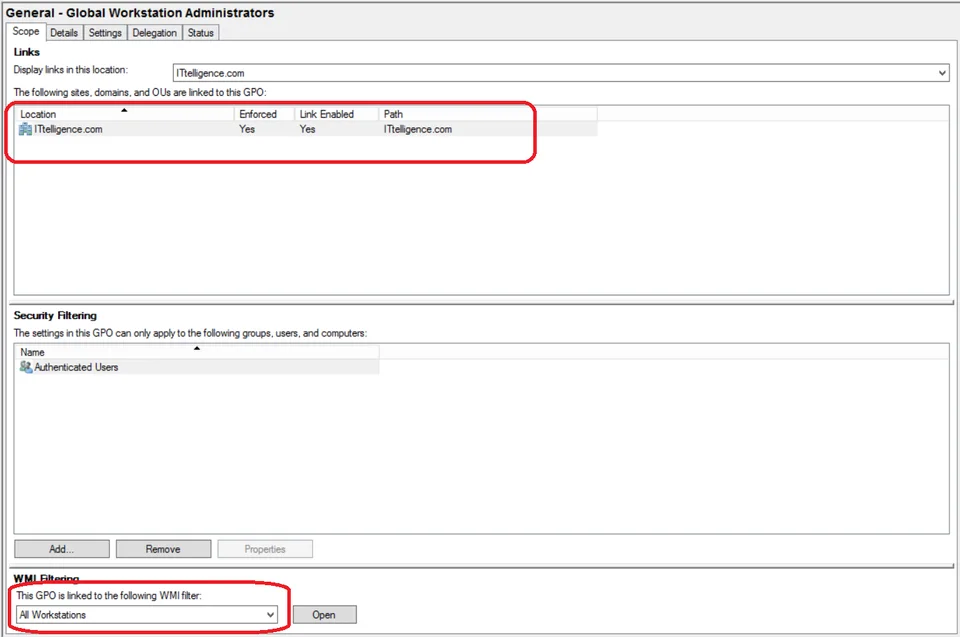
Task: Open the Delegation tab
Action: coord(154,33)
